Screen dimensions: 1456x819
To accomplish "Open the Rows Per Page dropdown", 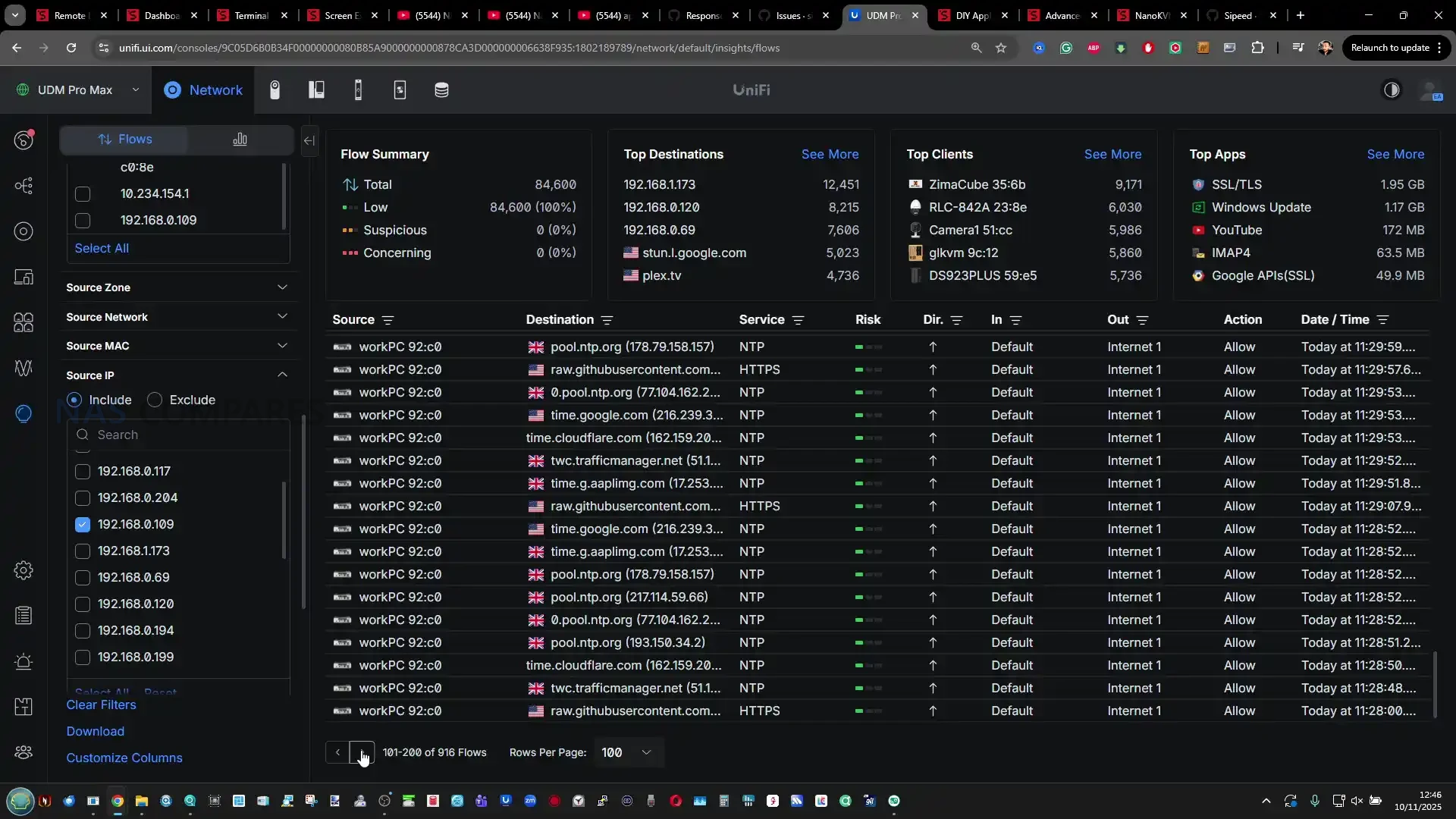I will [x=626, y=752].
